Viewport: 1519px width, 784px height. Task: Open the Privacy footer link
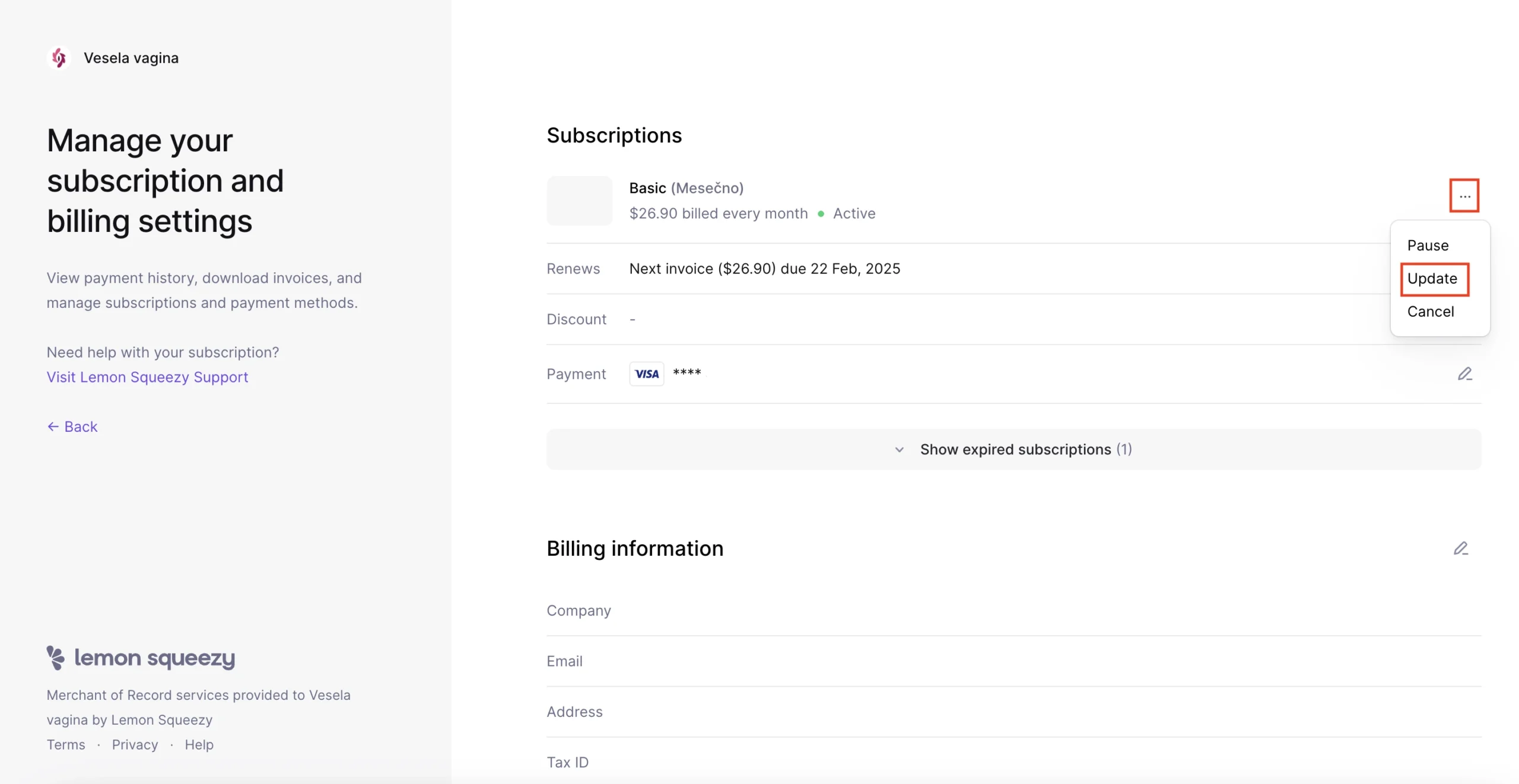[135, 744]
